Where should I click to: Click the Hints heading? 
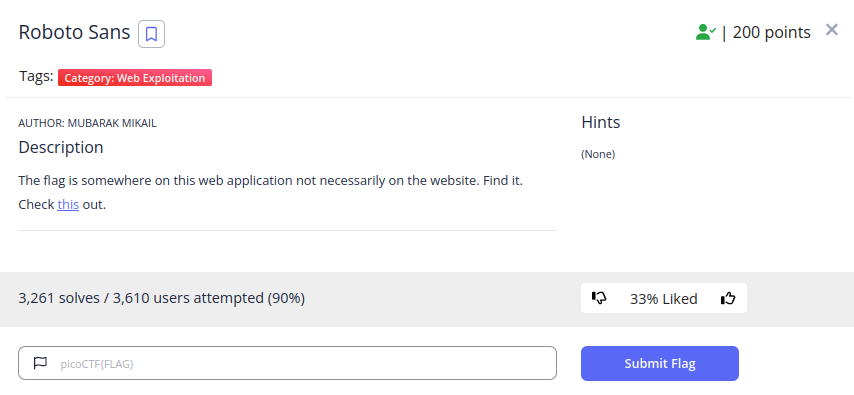coord(601,122)
